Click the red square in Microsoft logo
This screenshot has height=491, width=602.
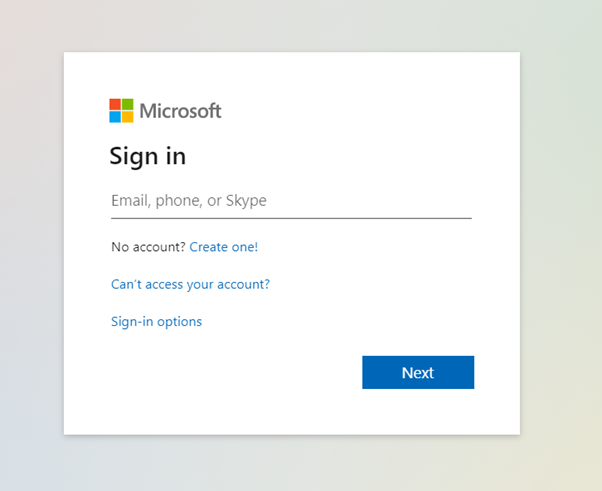point(115,104)
